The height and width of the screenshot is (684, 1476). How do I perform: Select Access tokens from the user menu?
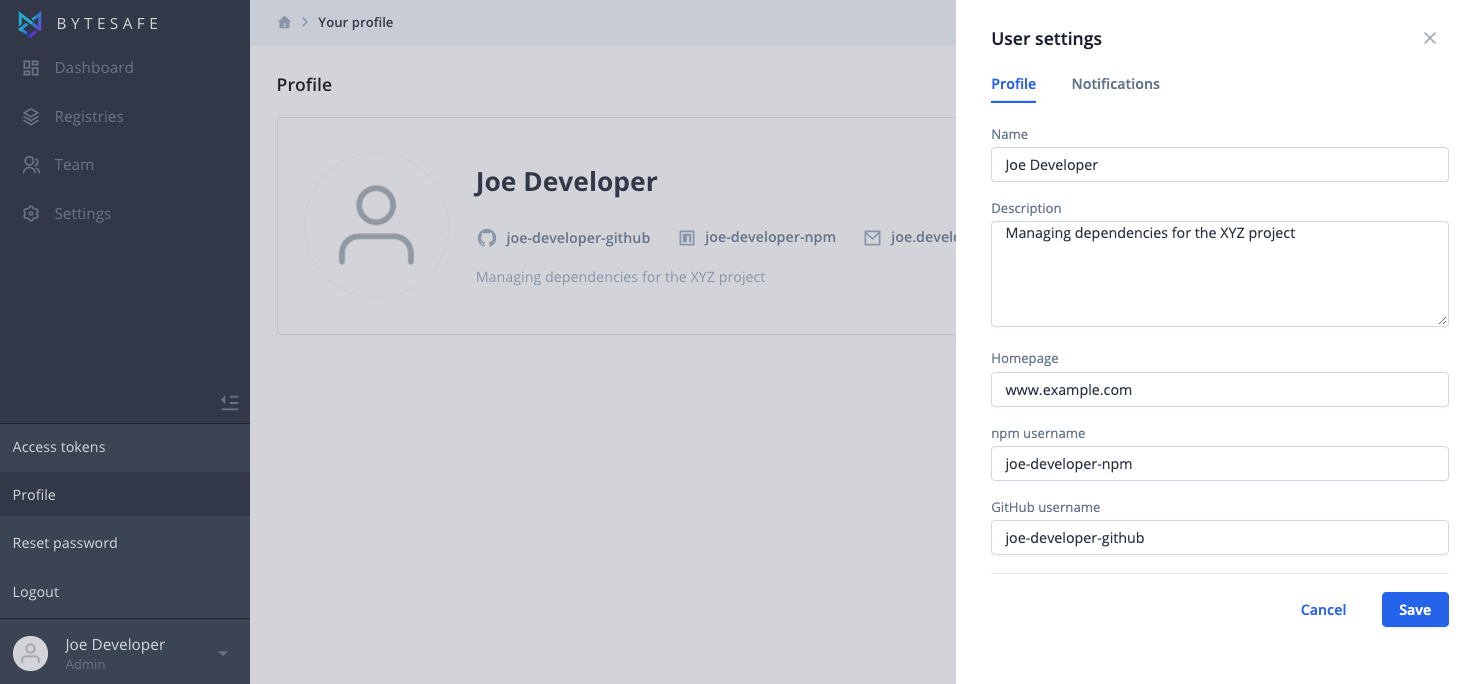coord(125,447)
